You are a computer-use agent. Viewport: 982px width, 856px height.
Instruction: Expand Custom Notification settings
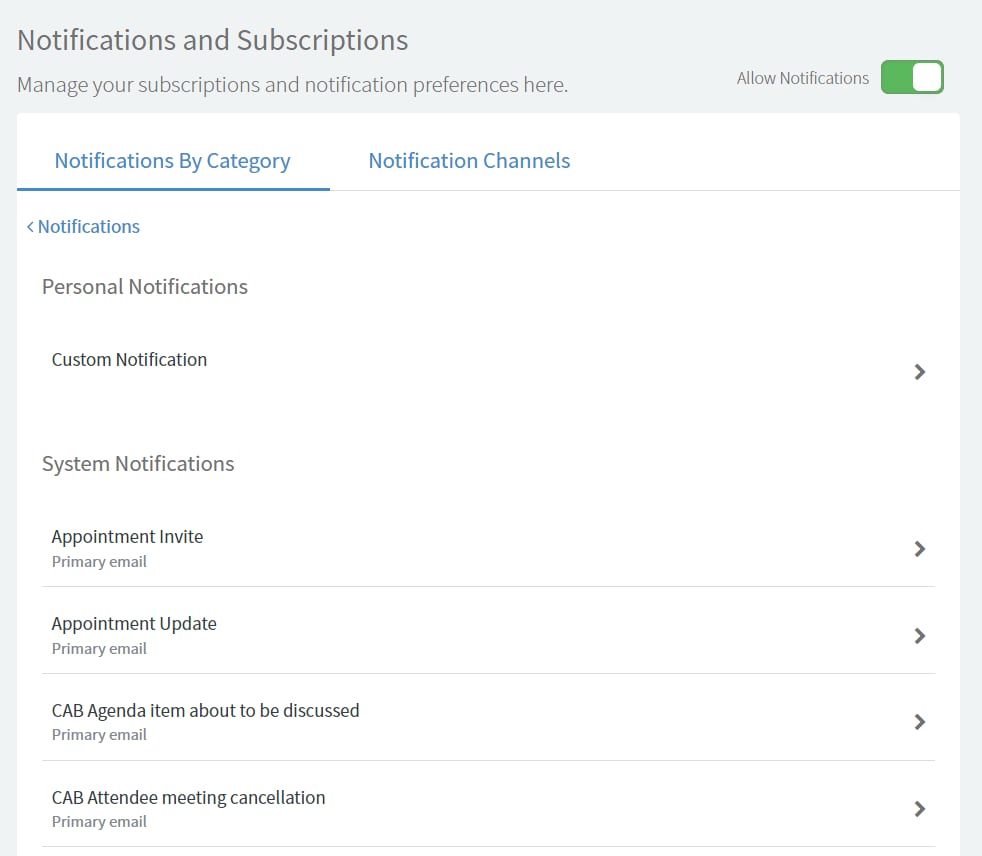pyautogui.click(x=129, y=359)
